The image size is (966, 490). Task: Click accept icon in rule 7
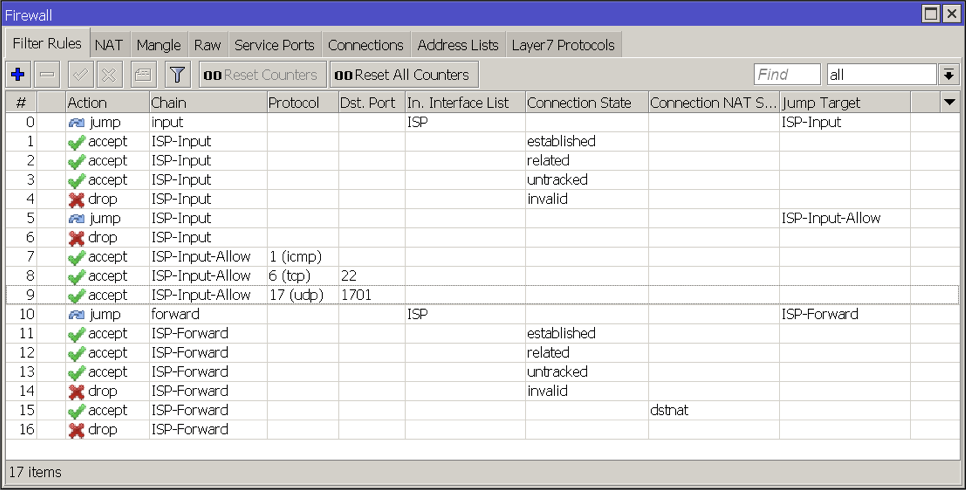coord(76,258)
